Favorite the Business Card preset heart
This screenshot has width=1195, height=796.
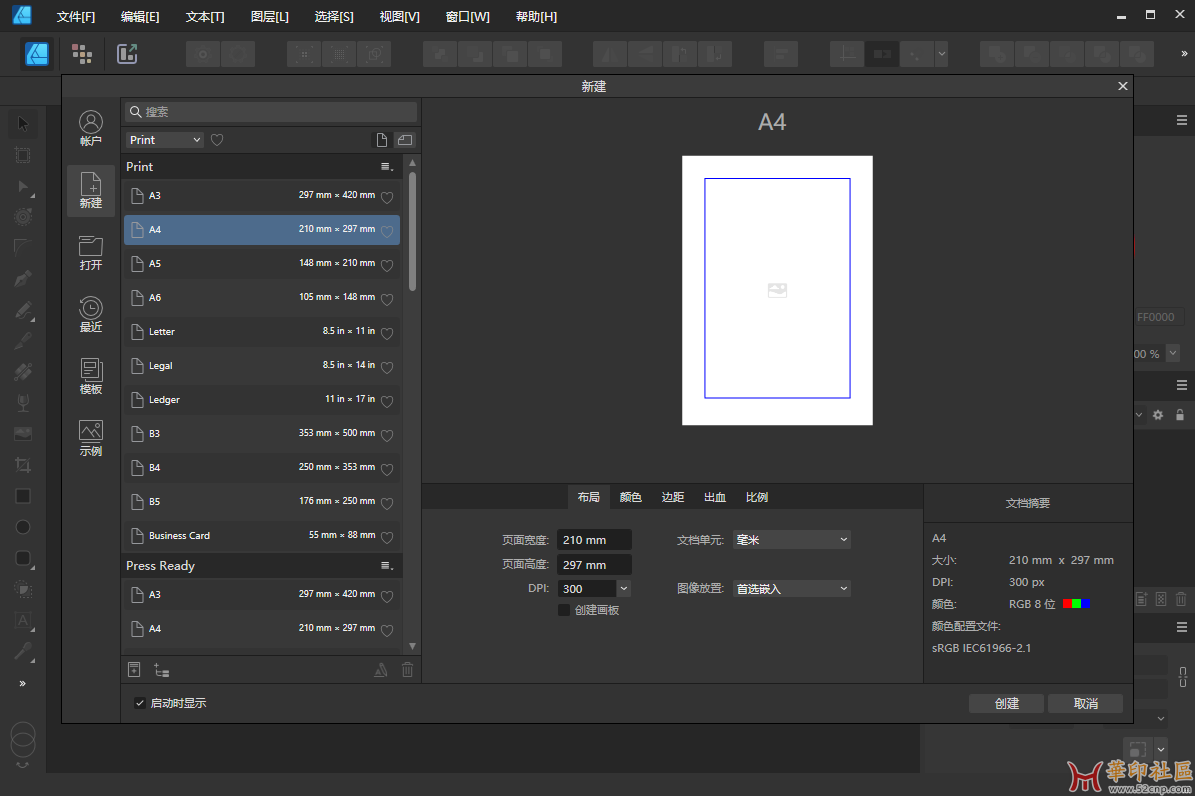pyautogui.click(x=387, y=538)
